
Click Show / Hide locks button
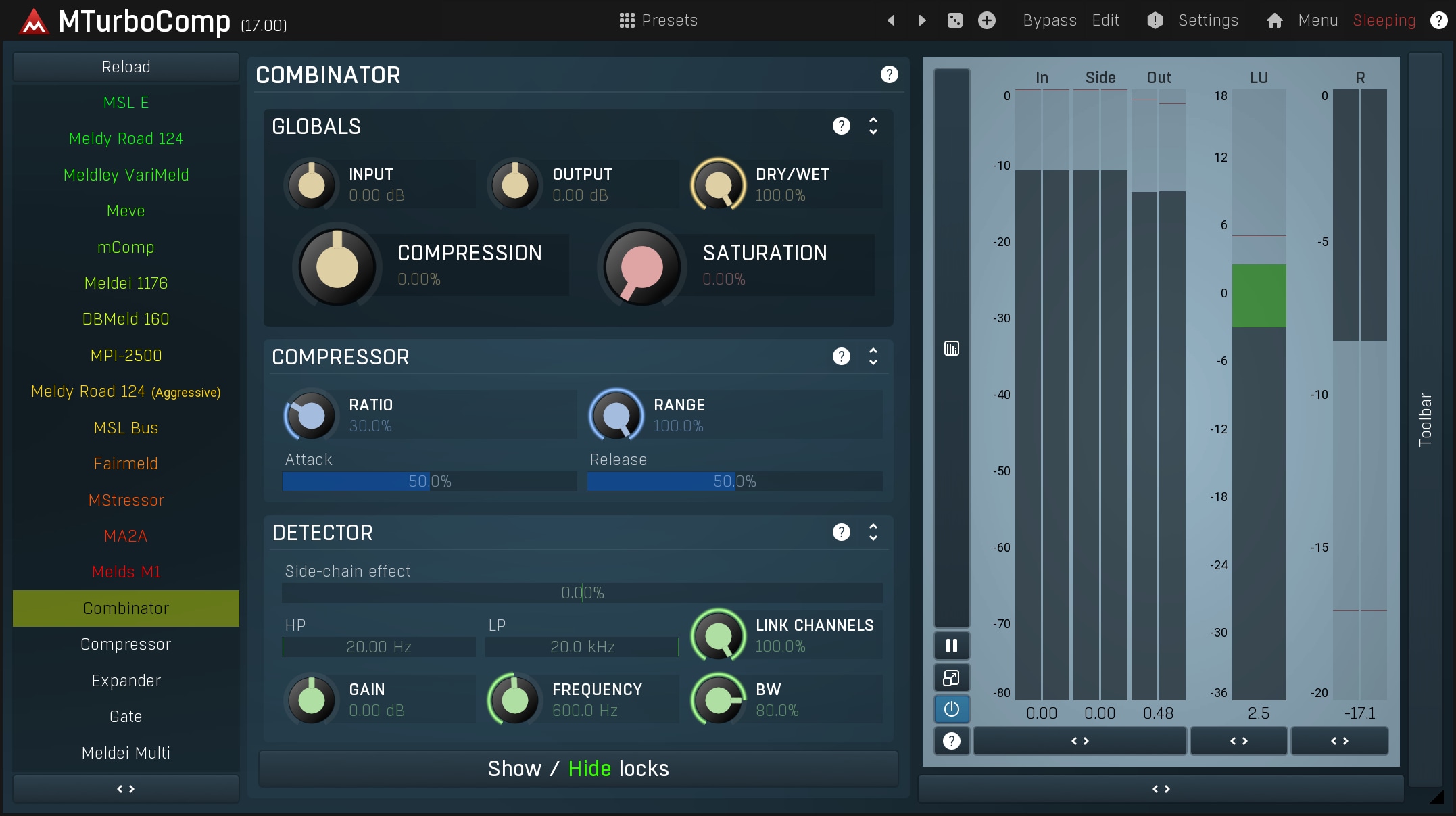click(578, 769)
